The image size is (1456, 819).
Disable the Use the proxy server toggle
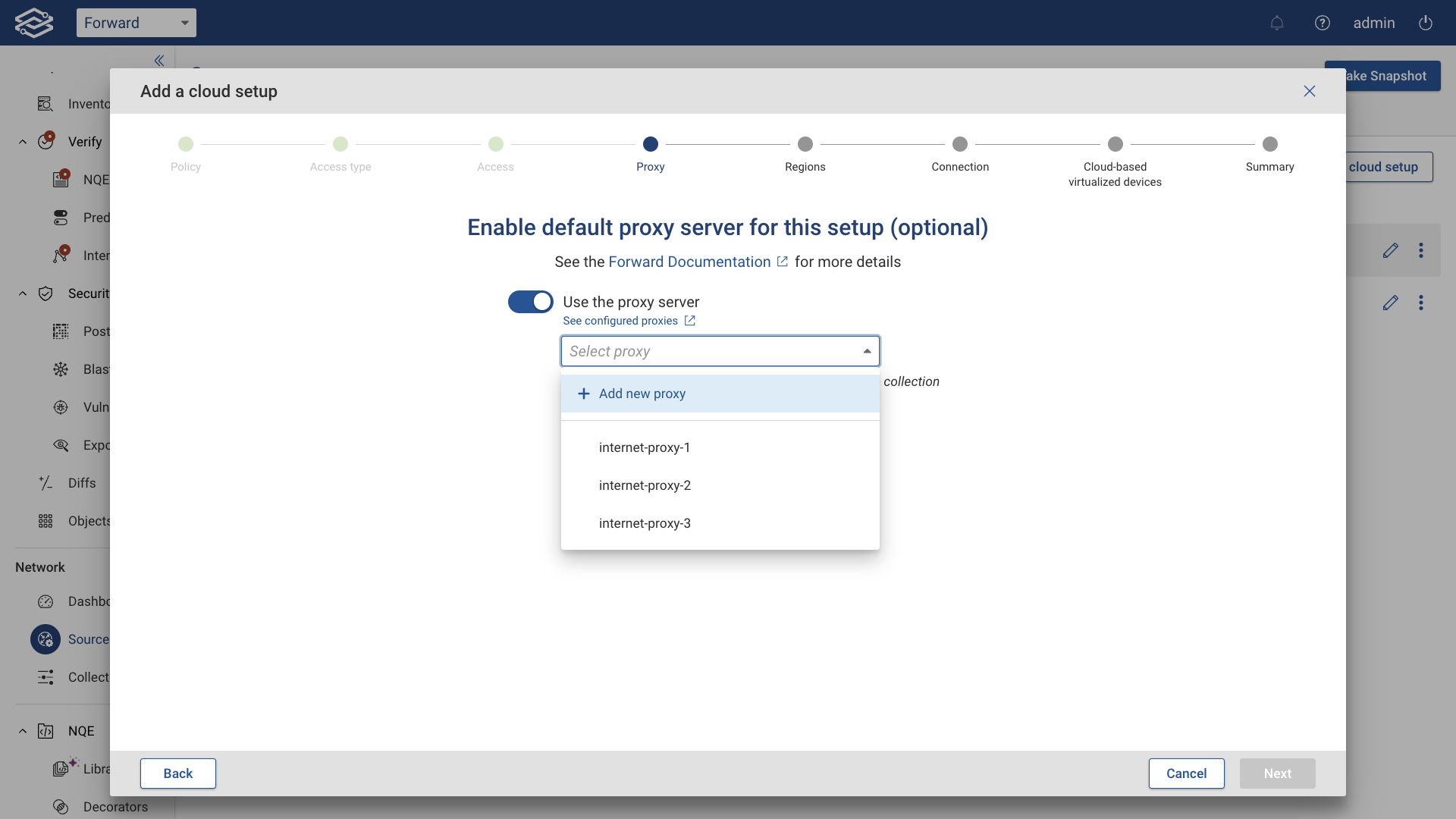pos(530,302)
